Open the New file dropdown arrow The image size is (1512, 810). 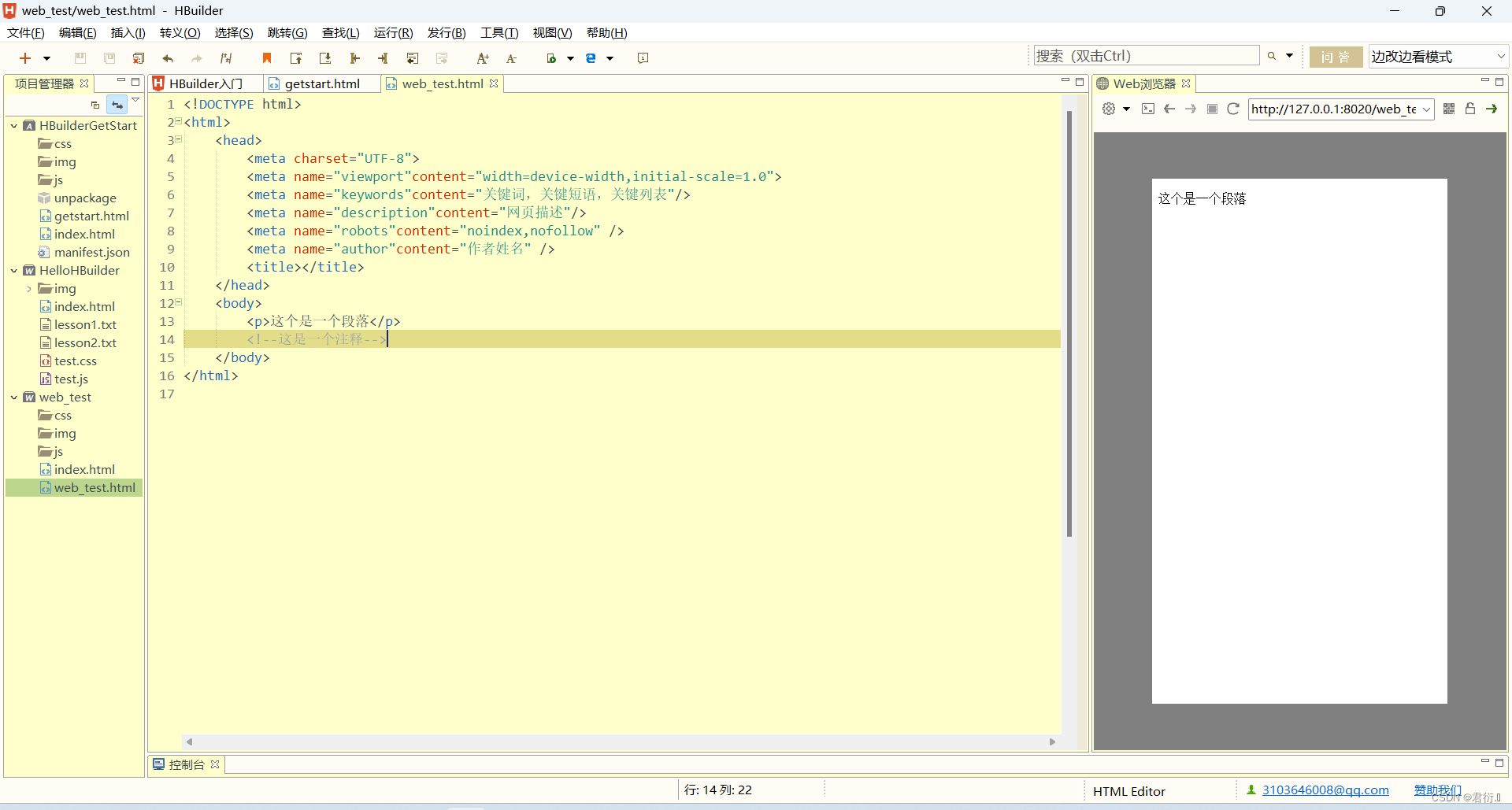point(47,58)
